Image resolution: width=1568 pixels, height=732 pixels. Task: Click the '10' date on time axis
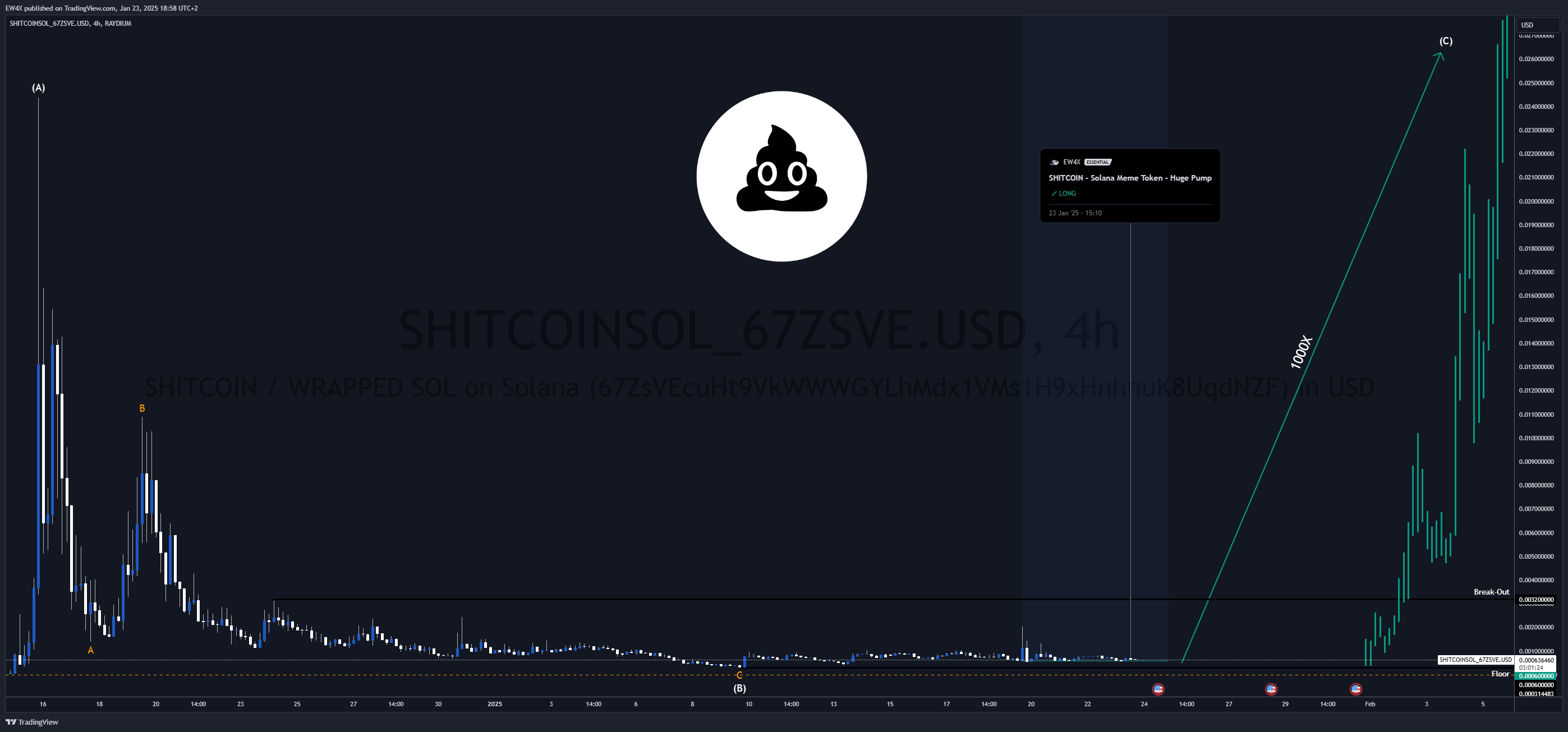[749, 704]
